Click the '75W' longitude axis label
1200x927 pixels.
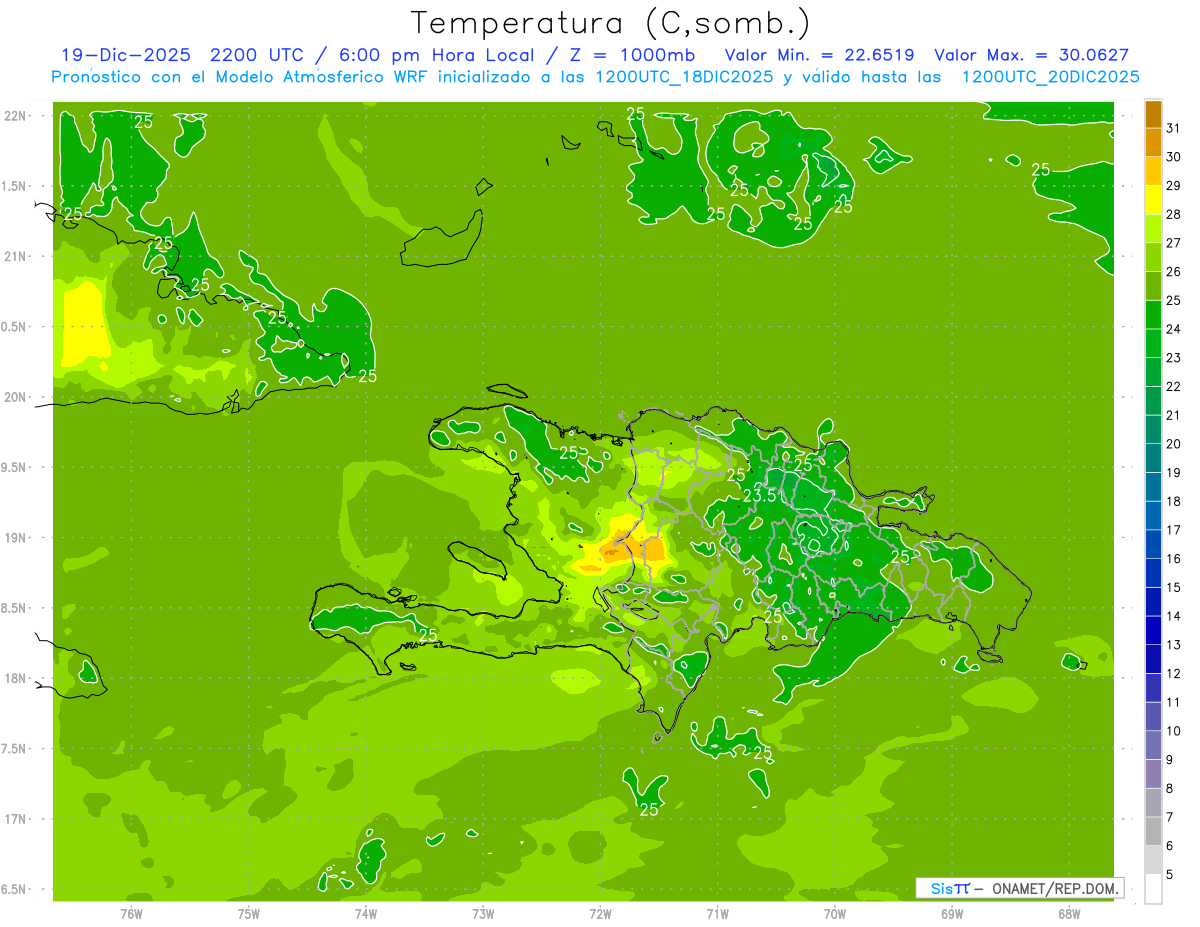249,913
